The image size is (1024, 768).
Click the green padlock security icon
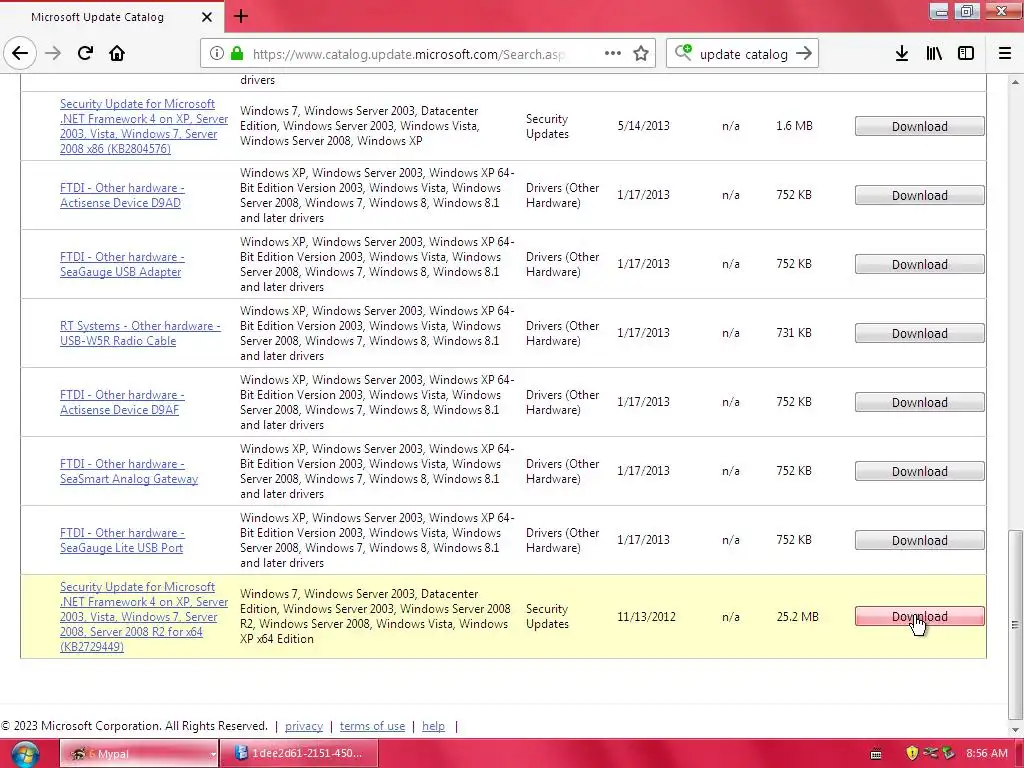click(x=237, y=54)
